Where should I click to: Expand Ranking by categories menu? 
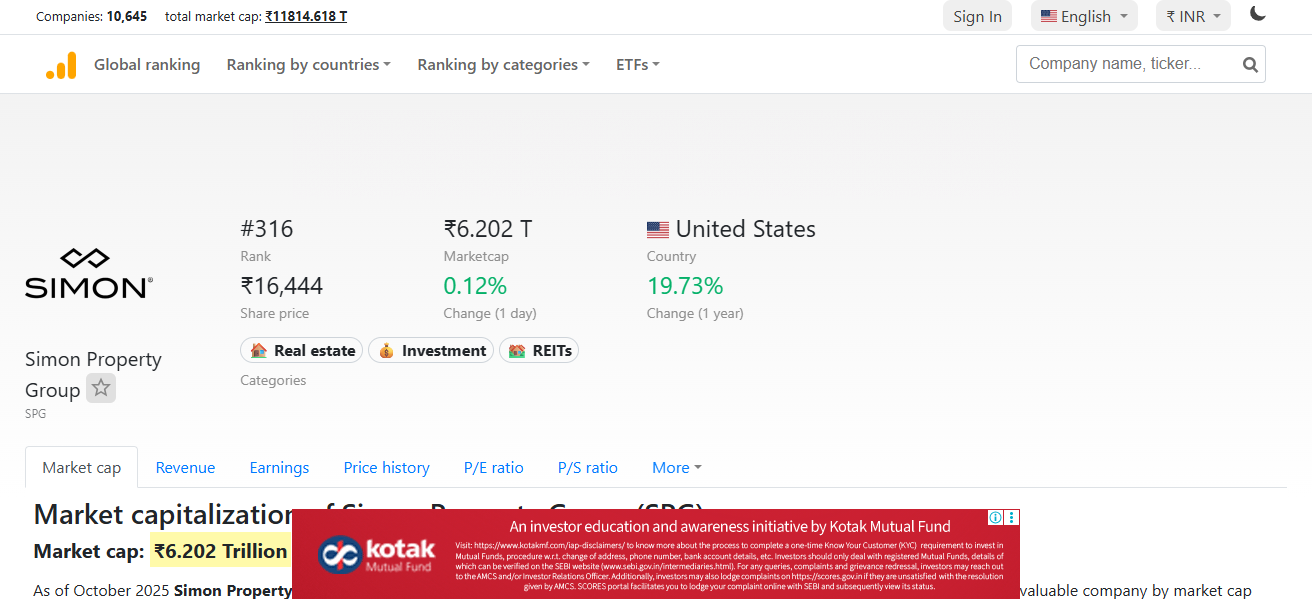(x=503, y=65)
